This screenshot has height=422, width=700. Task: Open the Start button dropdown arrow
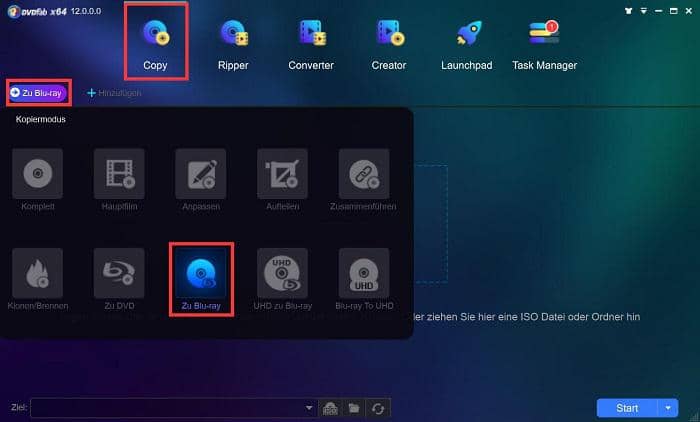[668, 408]
